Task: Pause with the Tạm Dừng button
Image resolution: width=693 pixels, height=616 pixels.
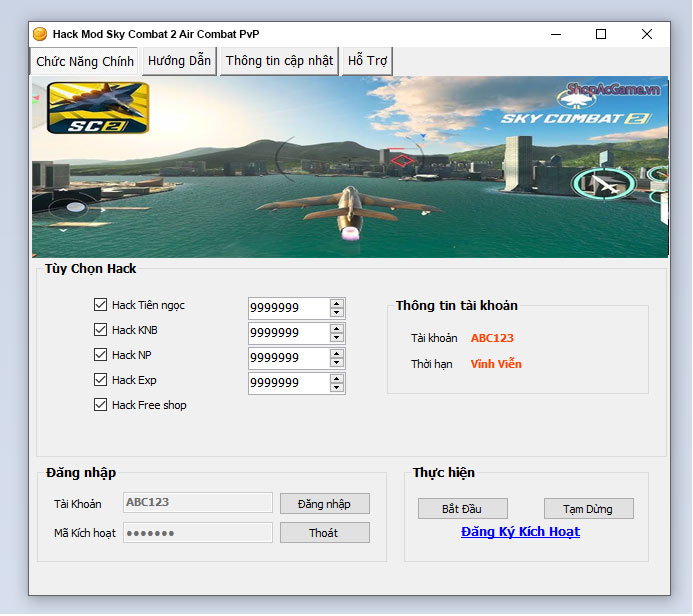Action: click(x=589, y=509)
